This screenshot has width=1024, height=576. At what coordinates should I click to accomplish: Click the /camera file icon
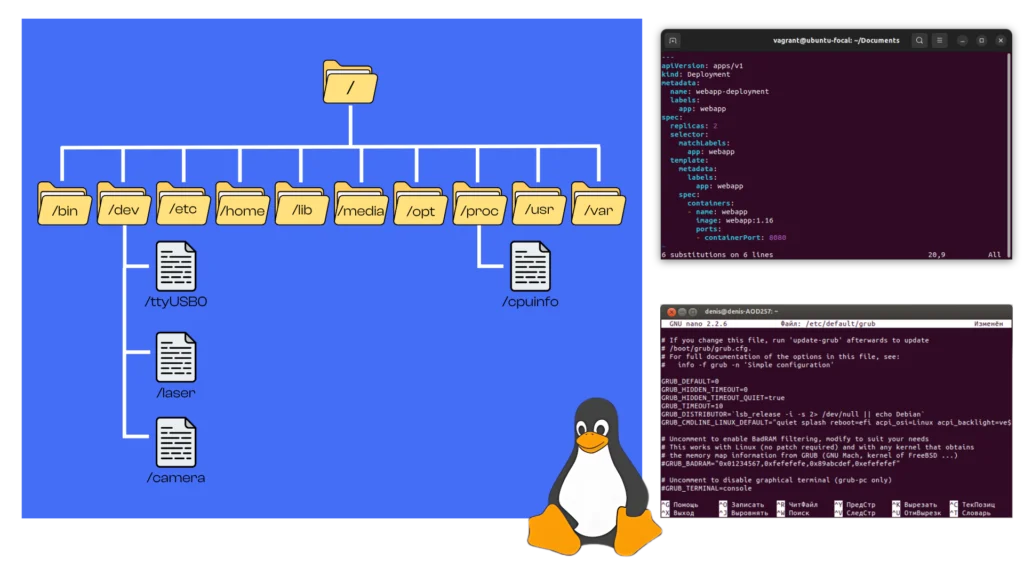point(175,443)
